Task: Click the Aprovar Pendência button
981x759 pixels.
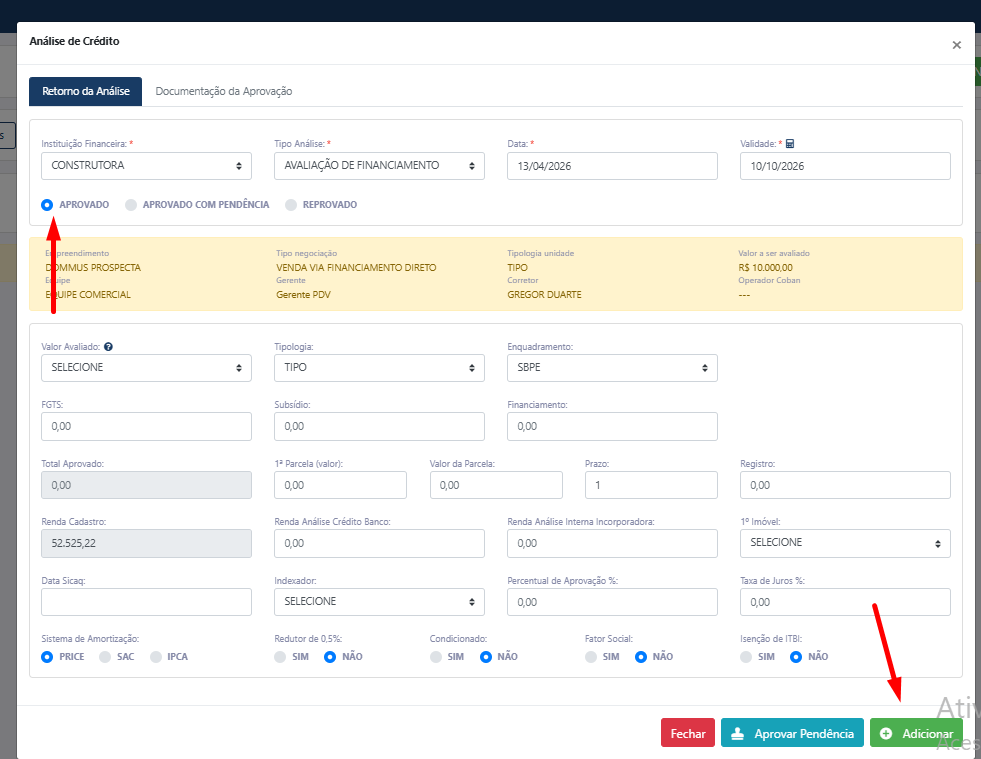Action: 792,733
